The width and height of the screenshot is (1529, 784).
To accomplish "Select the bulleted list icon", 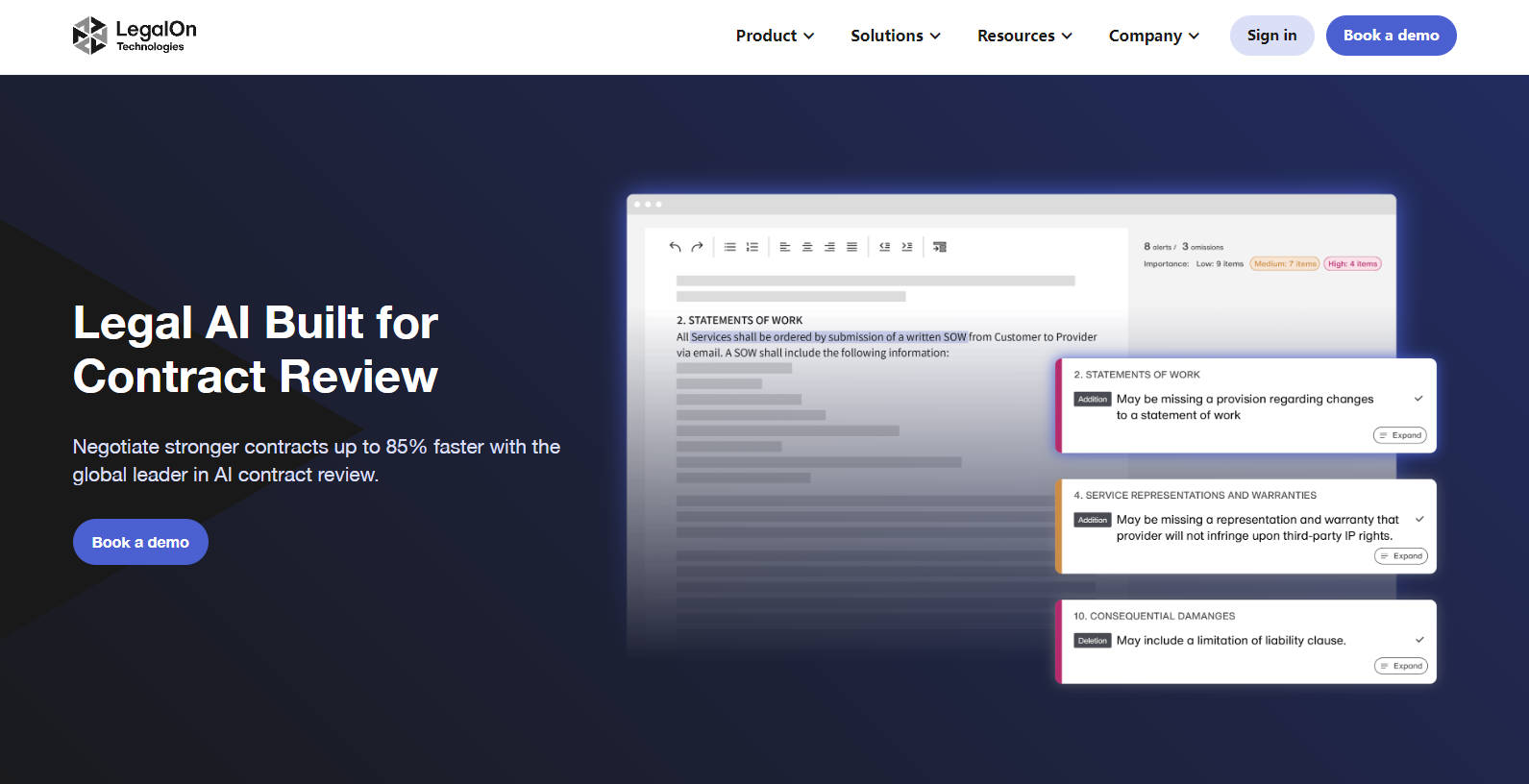I will tap(730, 247).
